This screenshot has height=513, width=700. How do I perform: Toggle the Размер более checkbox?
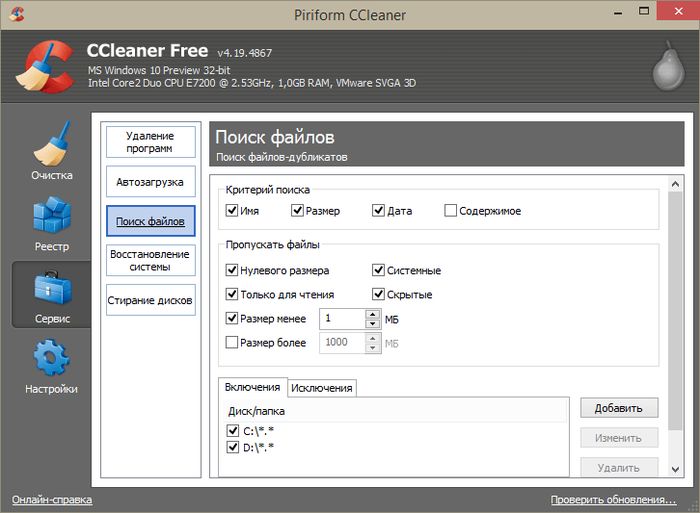[x=233, y=342]
